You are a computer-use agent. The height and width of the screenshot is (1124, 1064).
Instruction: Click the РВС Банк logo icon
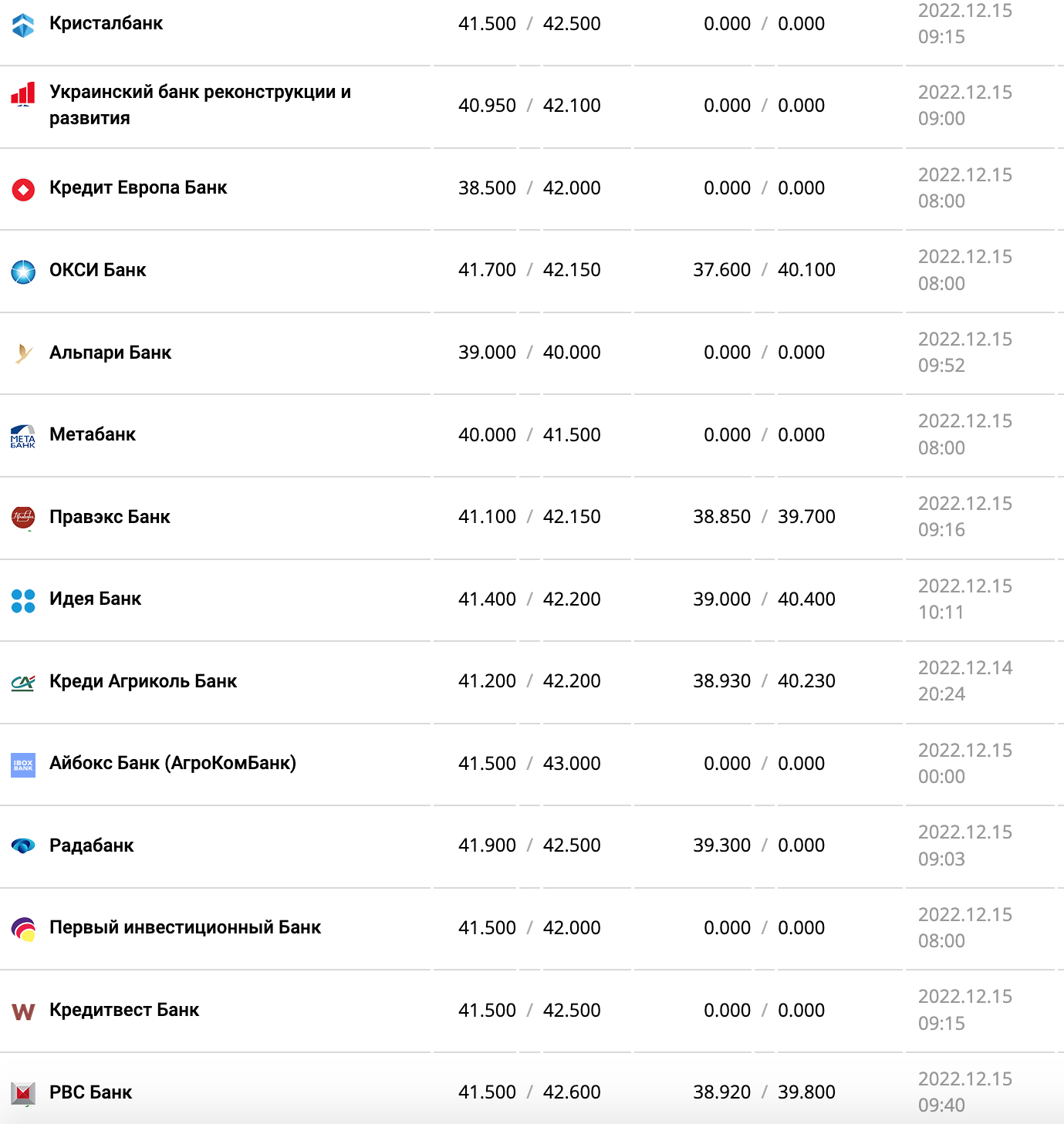coord(23,1093)
